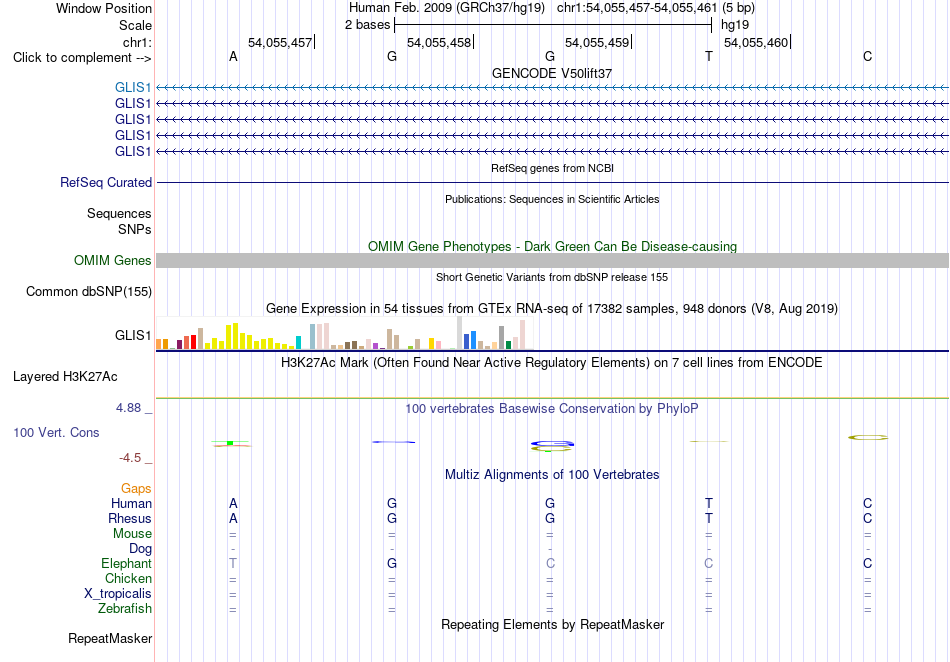Image resolution: width=950 pixels, height=662 pixels.
Task: Click the Common dbSNP(155) track label
Action: coord(89,291)
